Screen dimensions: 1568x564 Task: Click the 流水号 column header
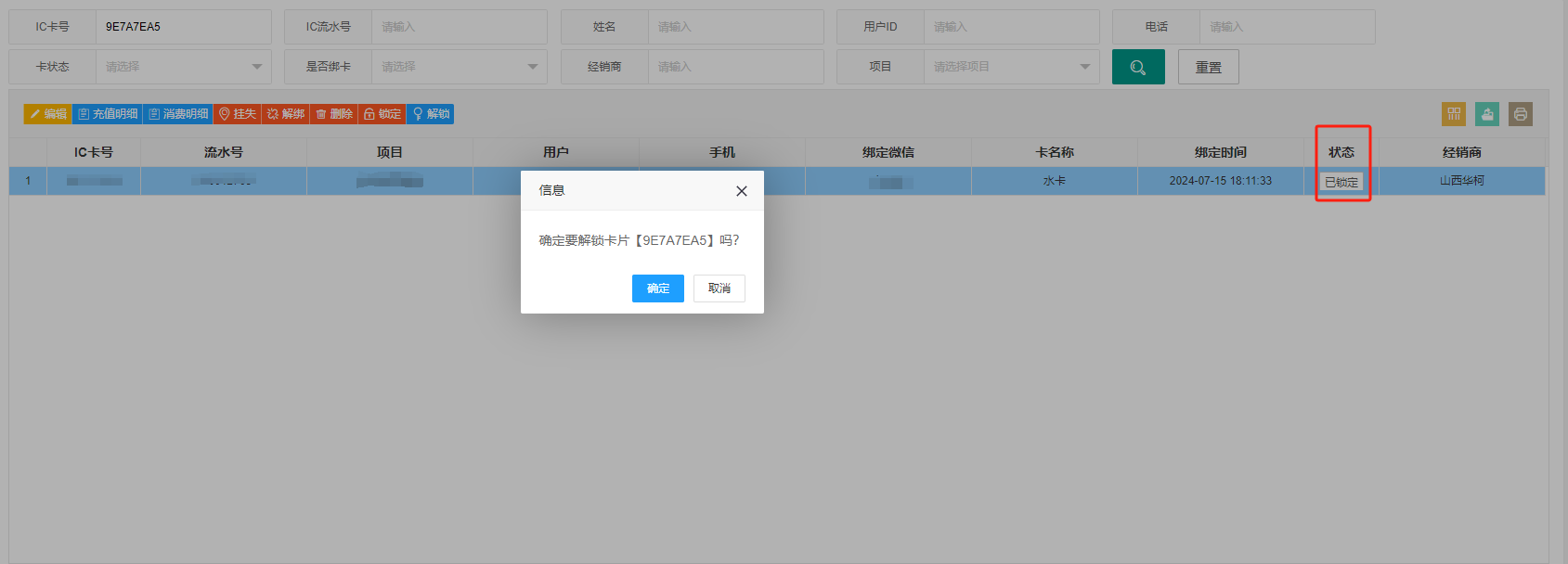pos(224,152)
